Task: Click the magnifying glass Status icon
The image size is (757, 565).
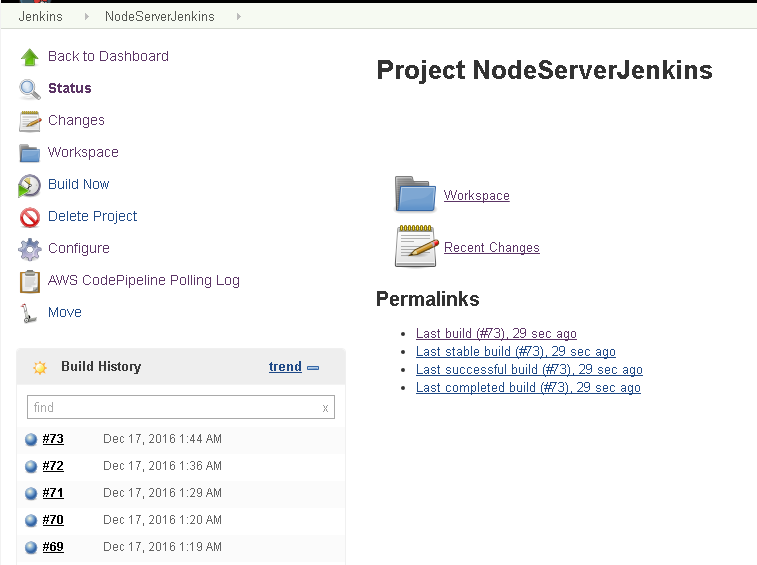Action: click(30, 89)
